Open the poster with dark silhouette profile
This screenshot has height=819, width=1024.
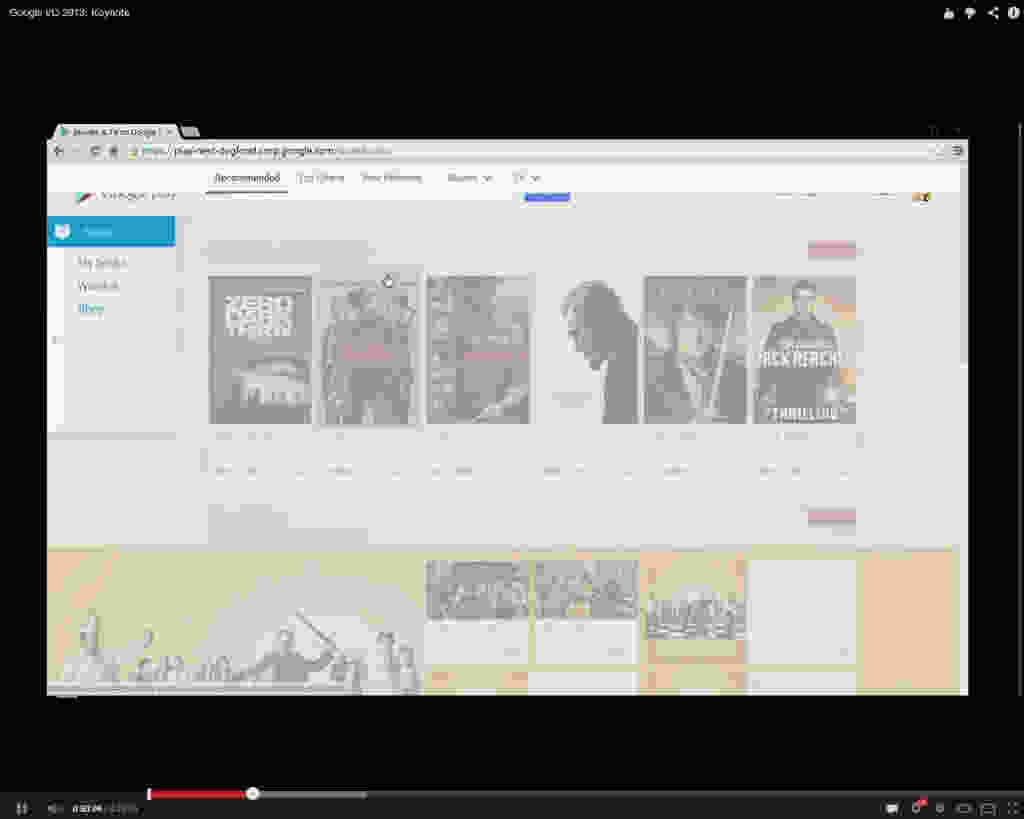point(588,350)
